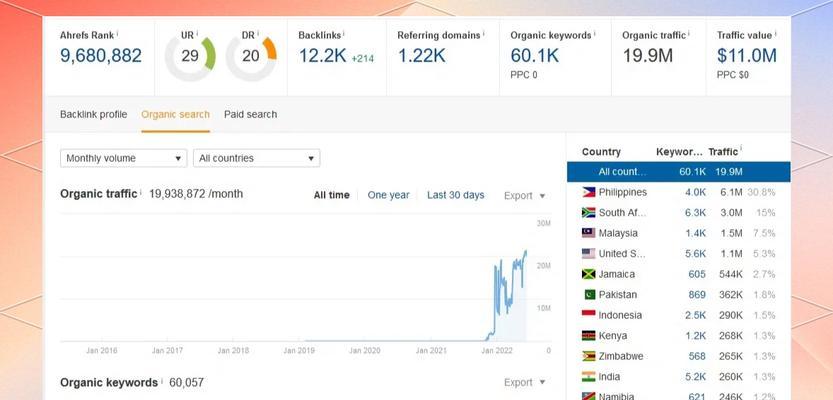Screen dimensions: 833x400
Task: Click the 1.2K keywords value for Kenya
Action: 695,336
